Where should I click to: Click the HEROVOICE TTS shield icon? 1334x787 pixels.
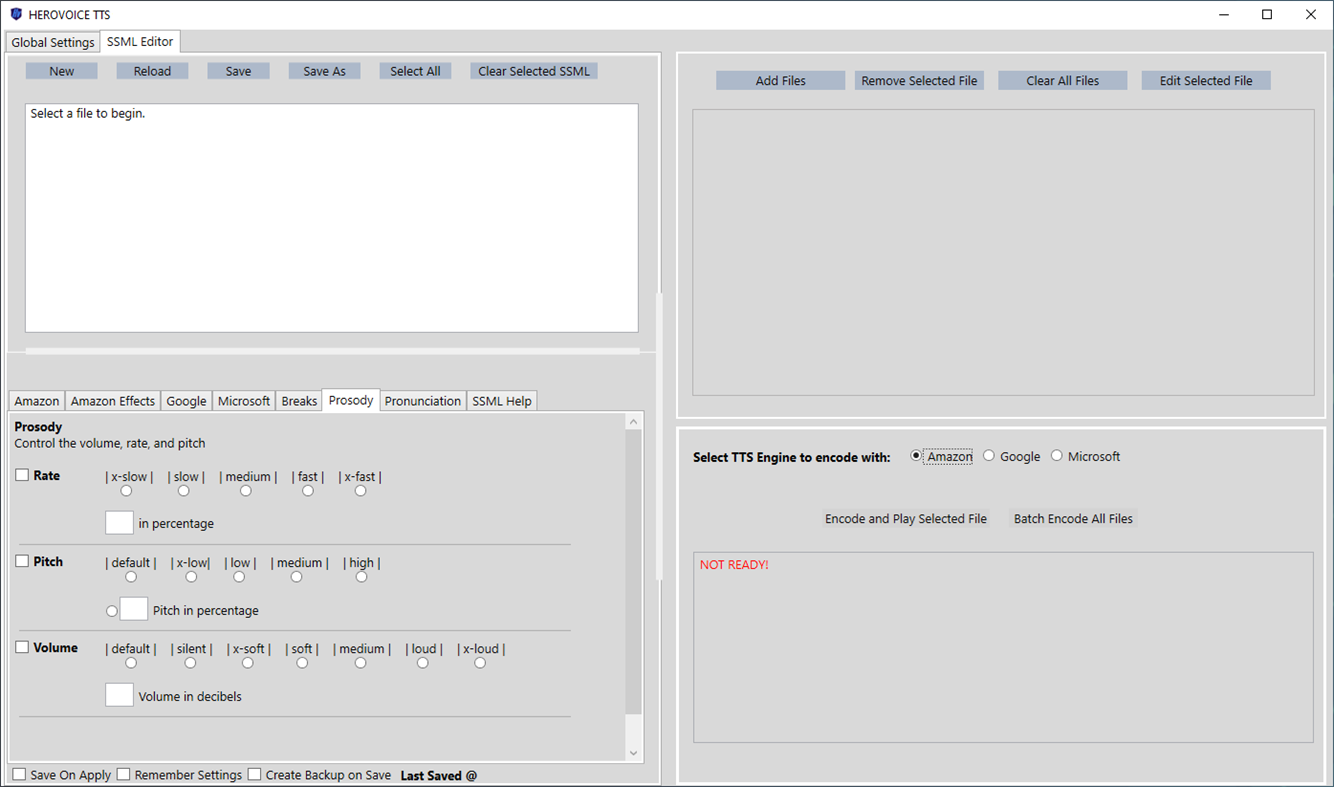click(x=14, y=14)
